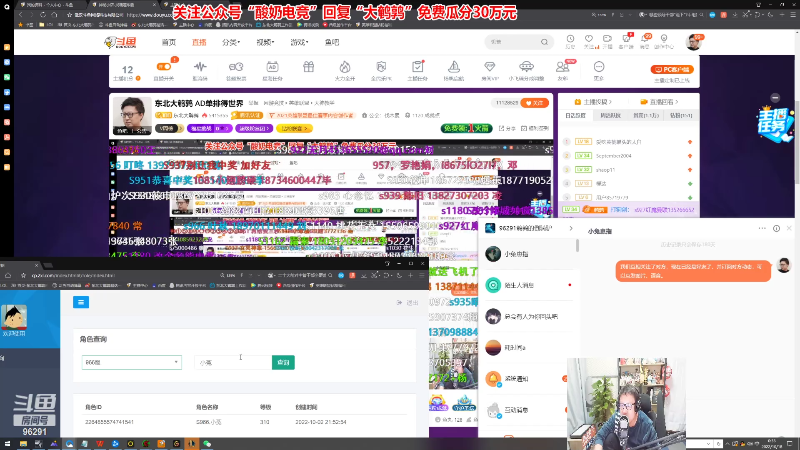Image resolution: width=800 pixels, height=450 pixels.
Task: Toggle the orange switch in streamer toolbar
Action: [164, 67]
